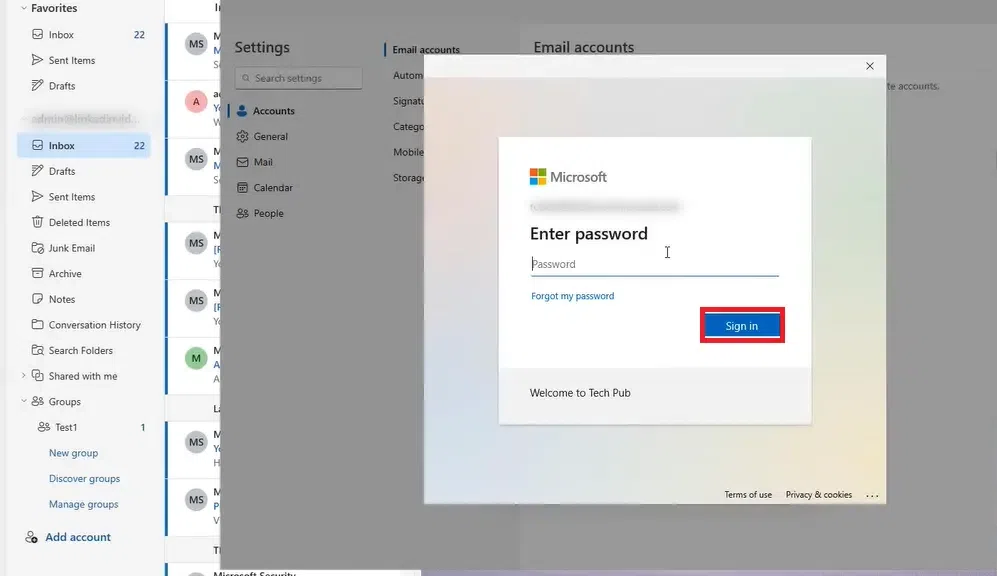This screenshot has width=997, height=576.
Task: Click the Calendar icon in Settings
Action: 242,188
